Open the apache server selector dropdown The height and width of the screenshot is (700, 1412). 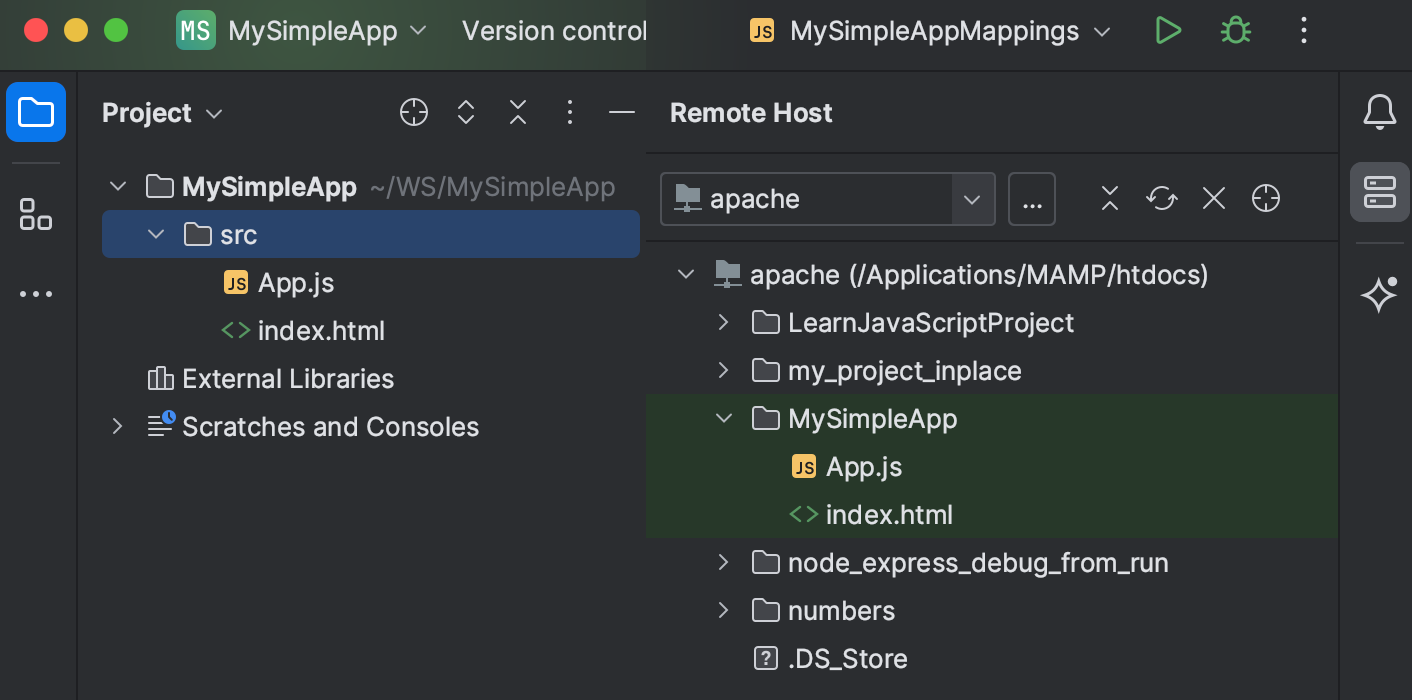[x=970, y=199]
